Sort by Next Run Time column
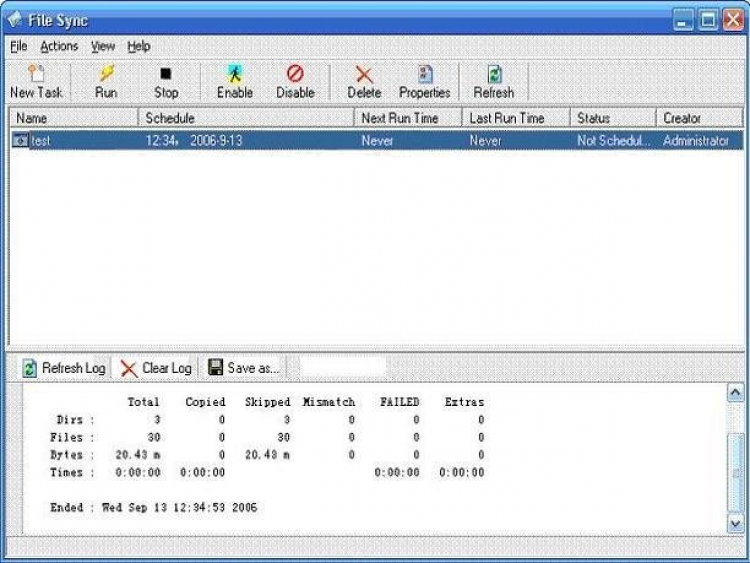This screenshot has width=750, height=563. click(x=408, y=118)
